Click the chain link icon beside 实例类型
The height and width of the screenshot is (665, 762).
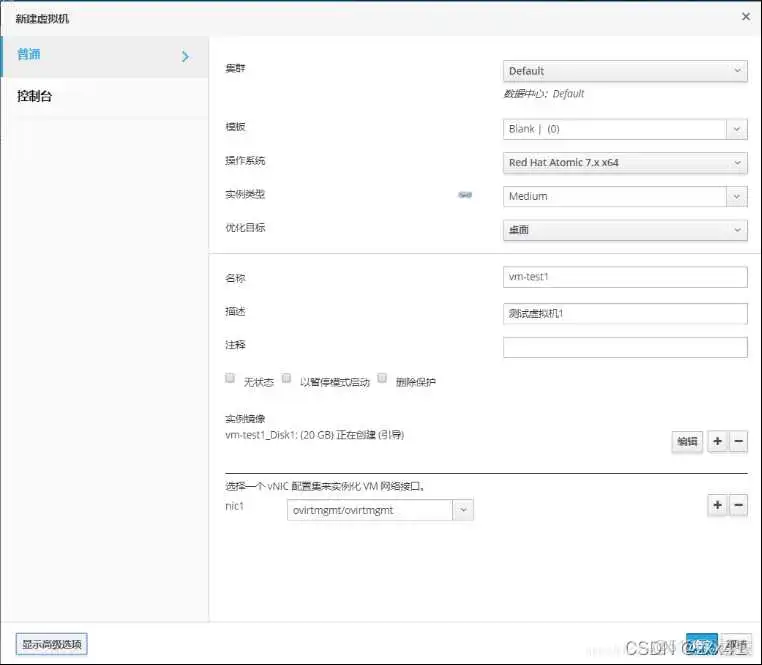[x=465, y=195]
